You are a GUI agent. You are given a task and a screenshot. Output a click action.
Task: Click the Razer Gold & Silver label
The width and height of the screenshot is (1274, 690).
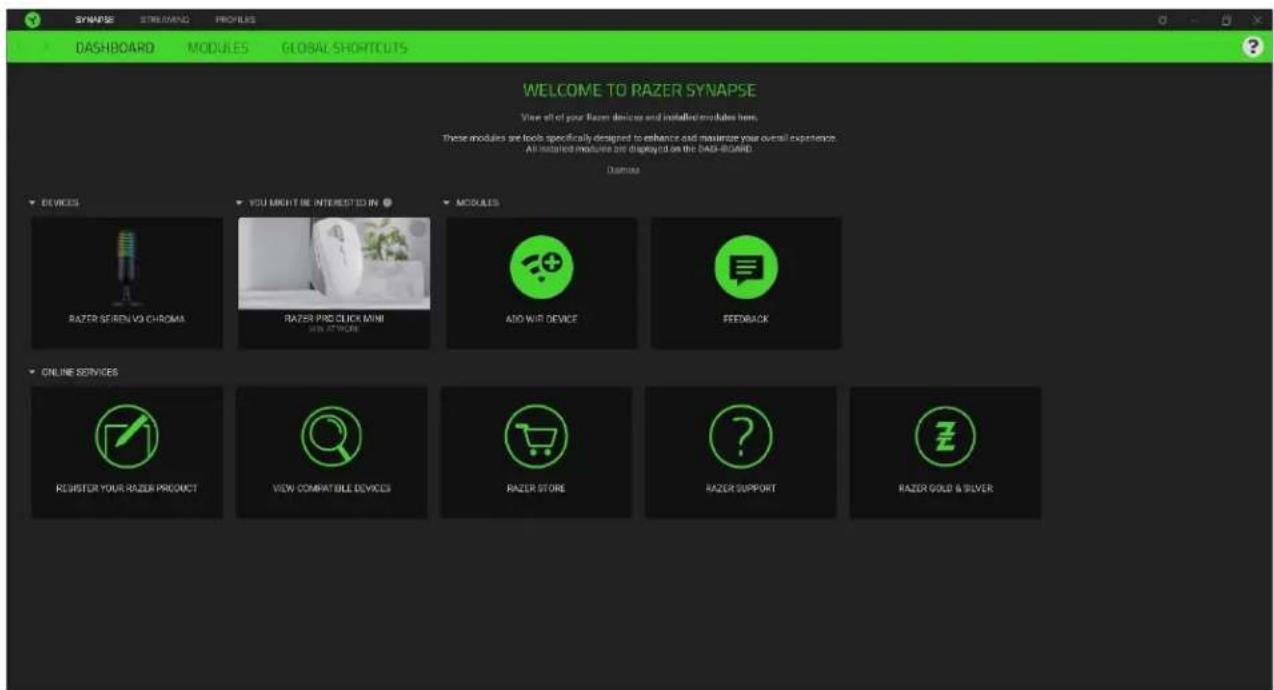point(945,489)
